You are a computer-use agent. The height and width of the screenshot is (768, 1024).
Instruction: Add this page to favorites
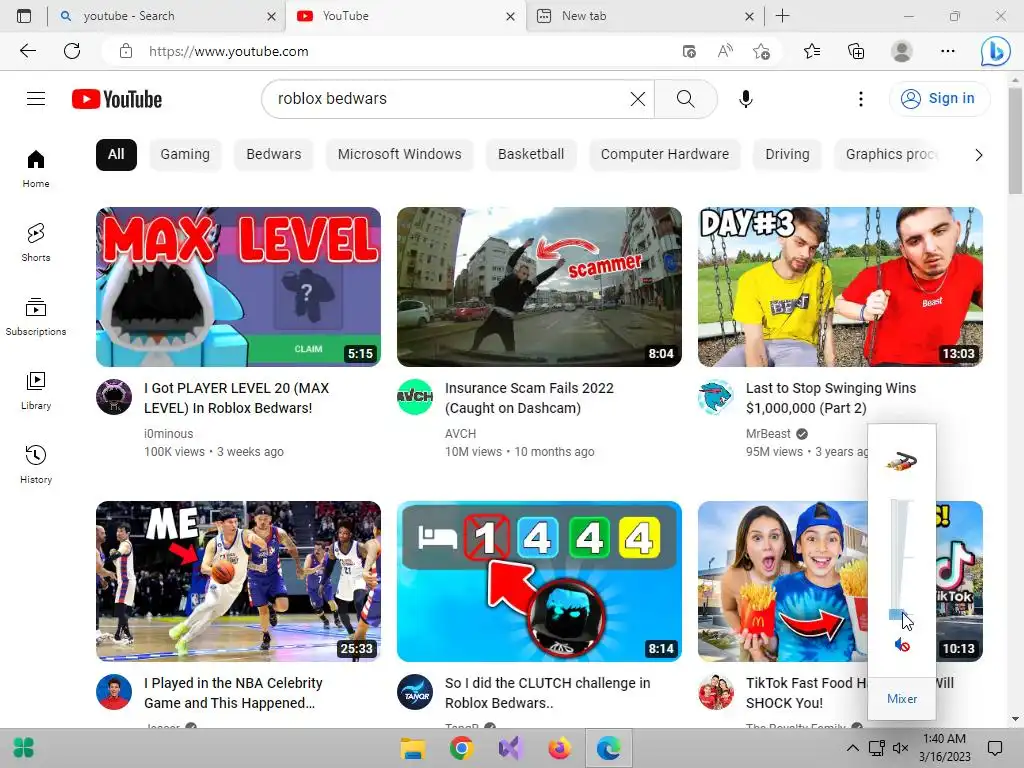761,51
